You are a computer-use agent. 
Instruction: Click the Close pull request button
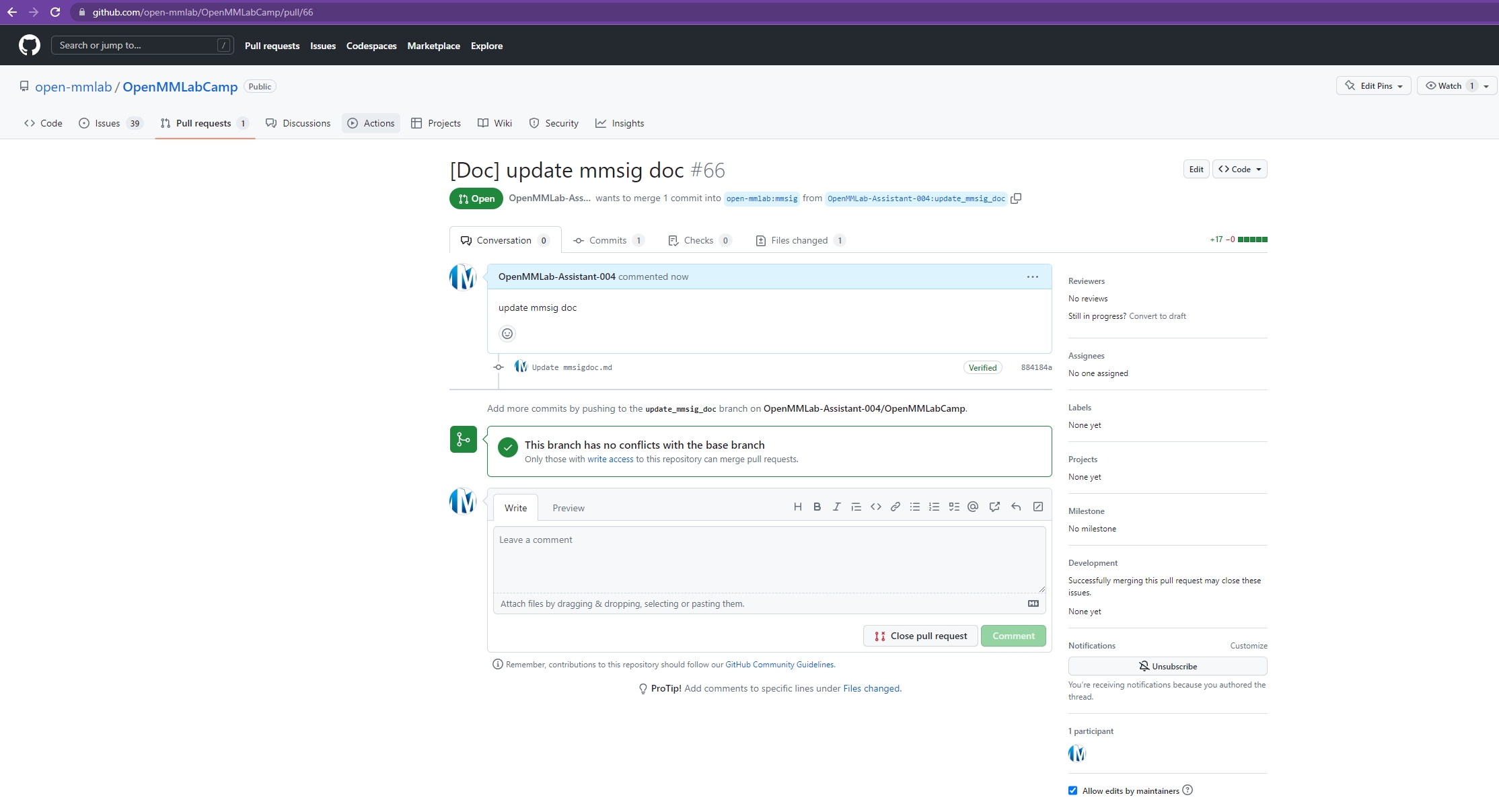point(920,636)
